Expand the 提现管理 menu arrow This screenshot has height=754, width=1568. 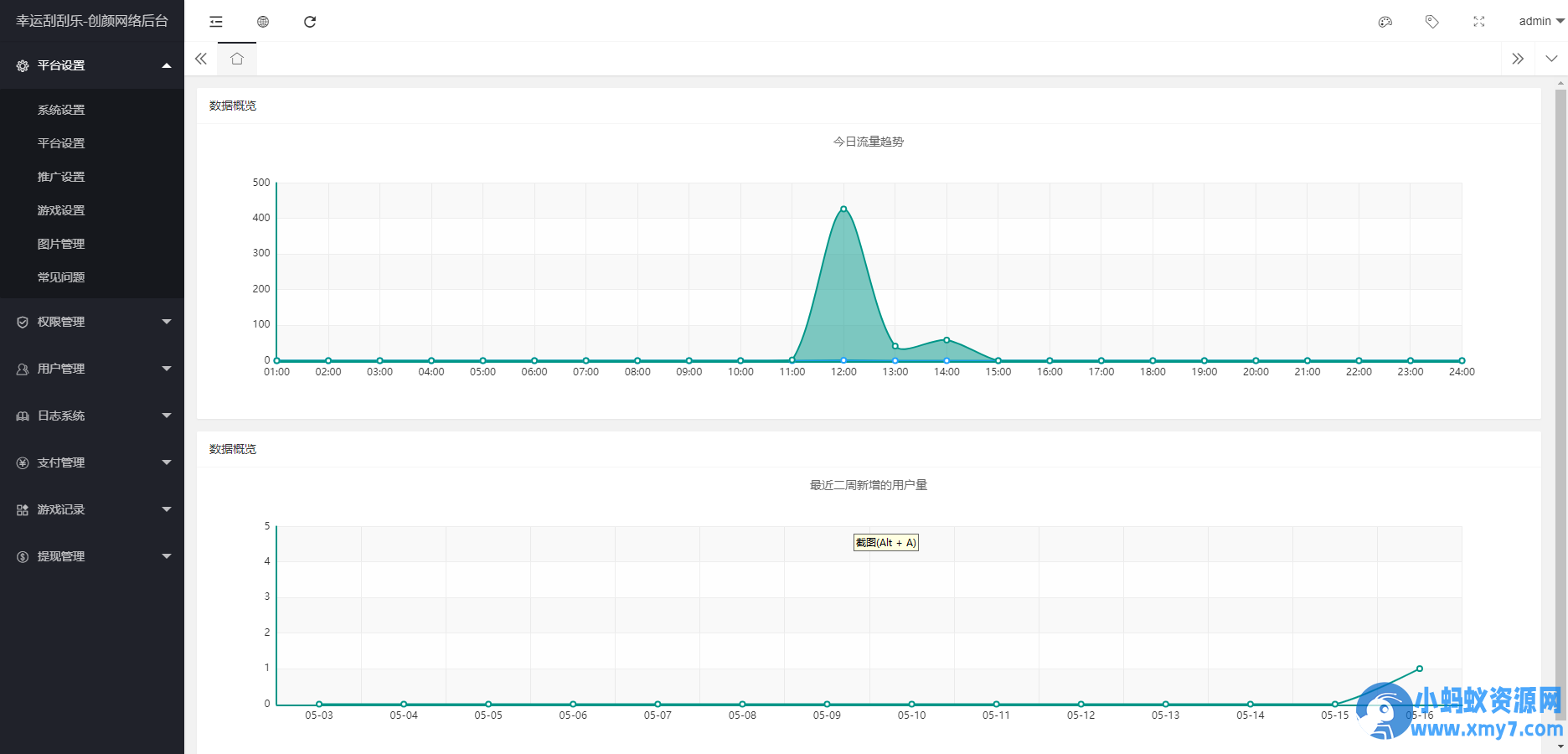167,556
